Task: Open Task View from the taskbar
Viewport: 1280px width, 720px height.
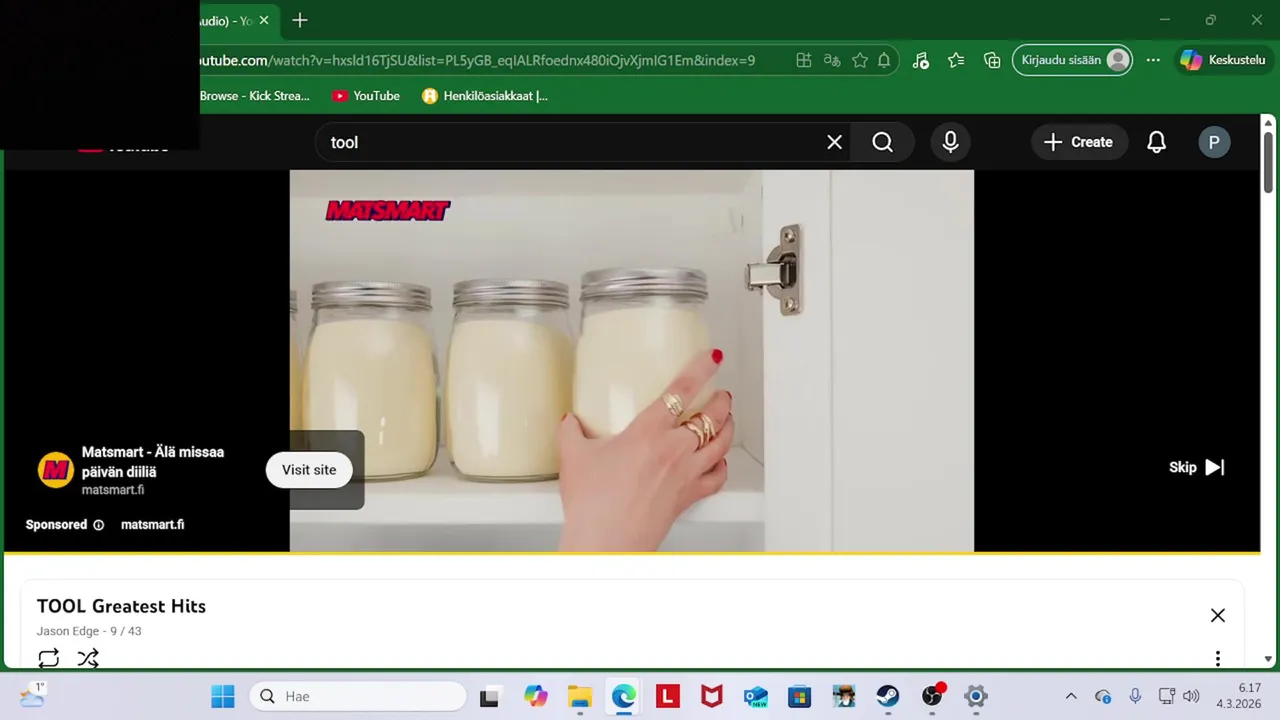Action: (x=489, y=696)
